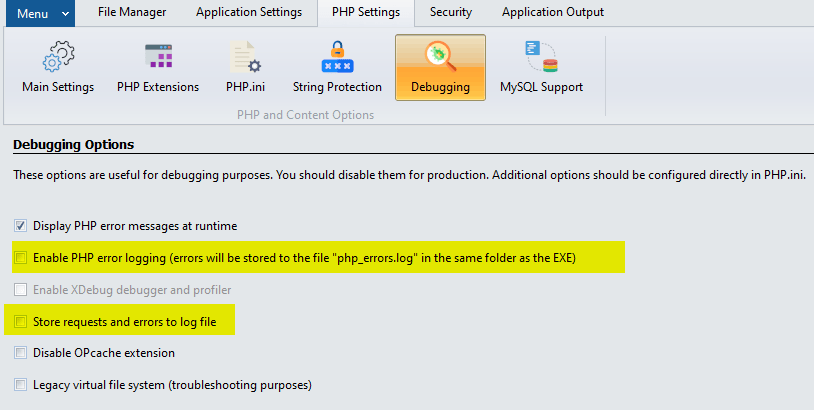This screenshot has height=411, width=814.
Task: Enable PHP error logging checkbox
Action: click(21, 258)
